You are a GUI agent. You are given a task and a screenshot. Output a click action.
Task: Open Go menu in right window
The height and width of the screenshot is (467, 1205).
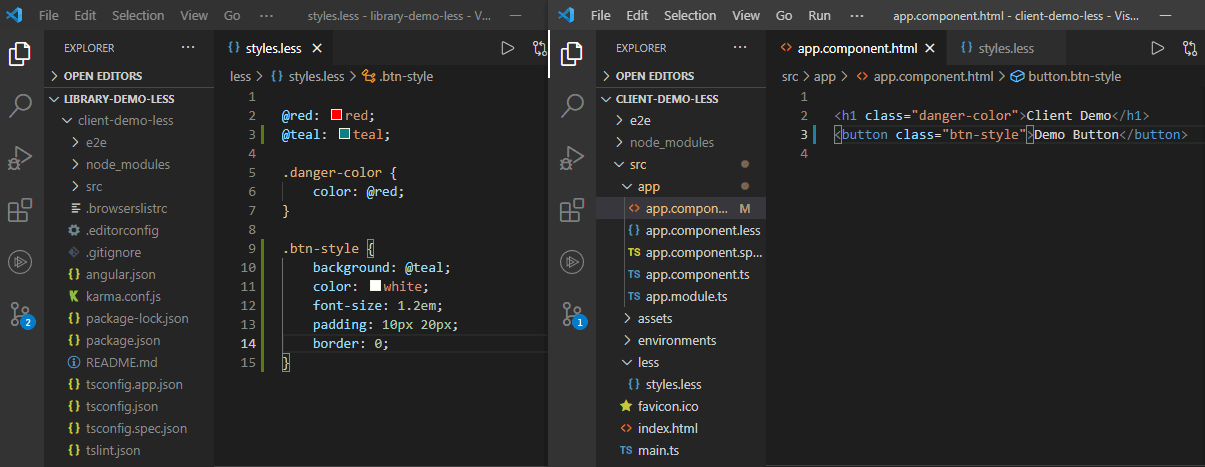(785, 16)
